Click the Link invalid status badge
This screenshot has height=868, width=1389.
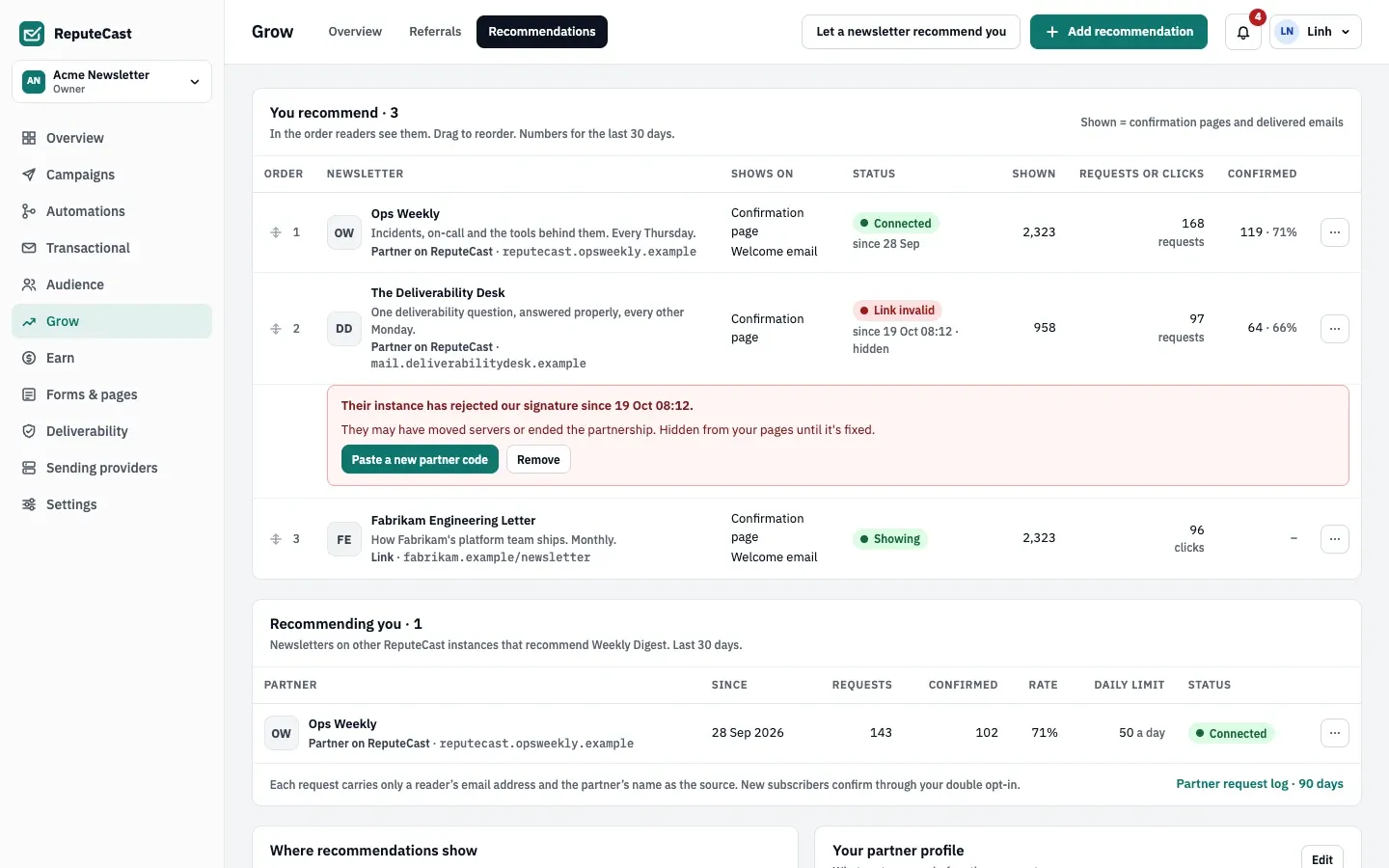point(898,311)
